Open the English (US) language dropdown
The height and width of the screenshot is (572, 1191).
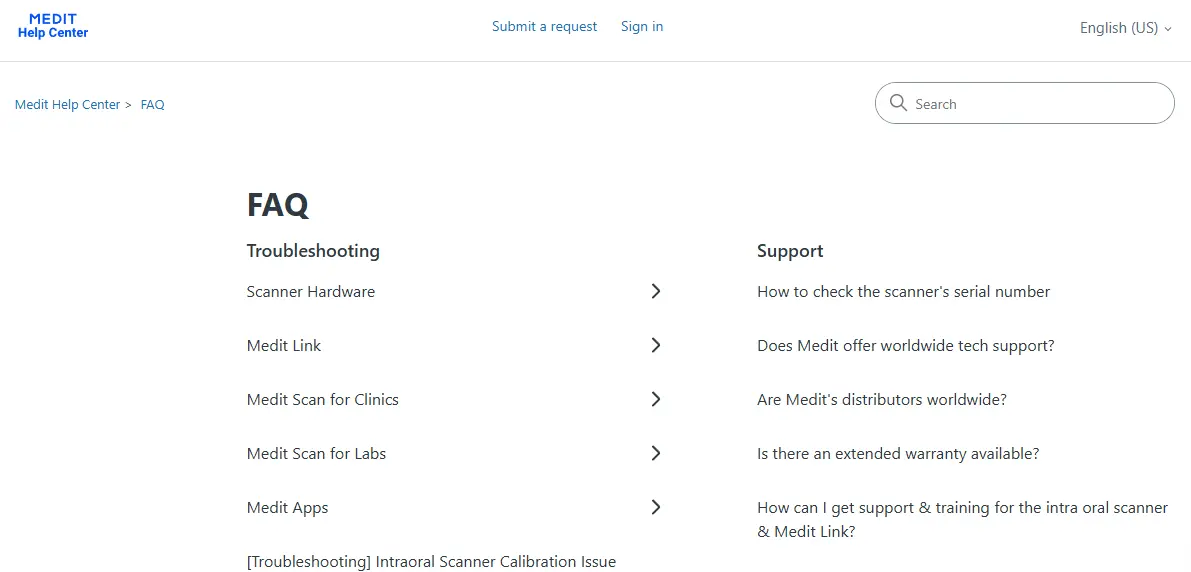[x=1126, y=28]
